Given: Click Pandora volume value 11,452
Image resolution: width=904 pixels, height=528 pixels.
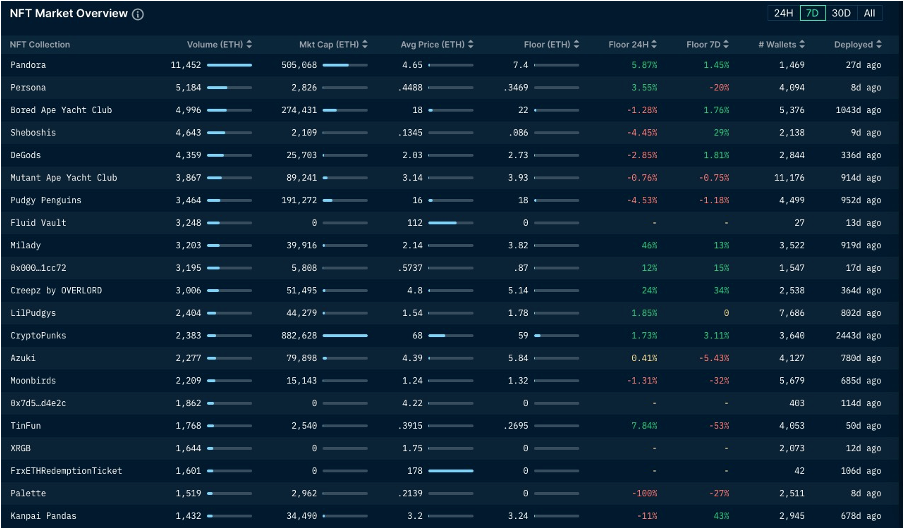Looking at the screenshot, I should click(x=186, y=65).
